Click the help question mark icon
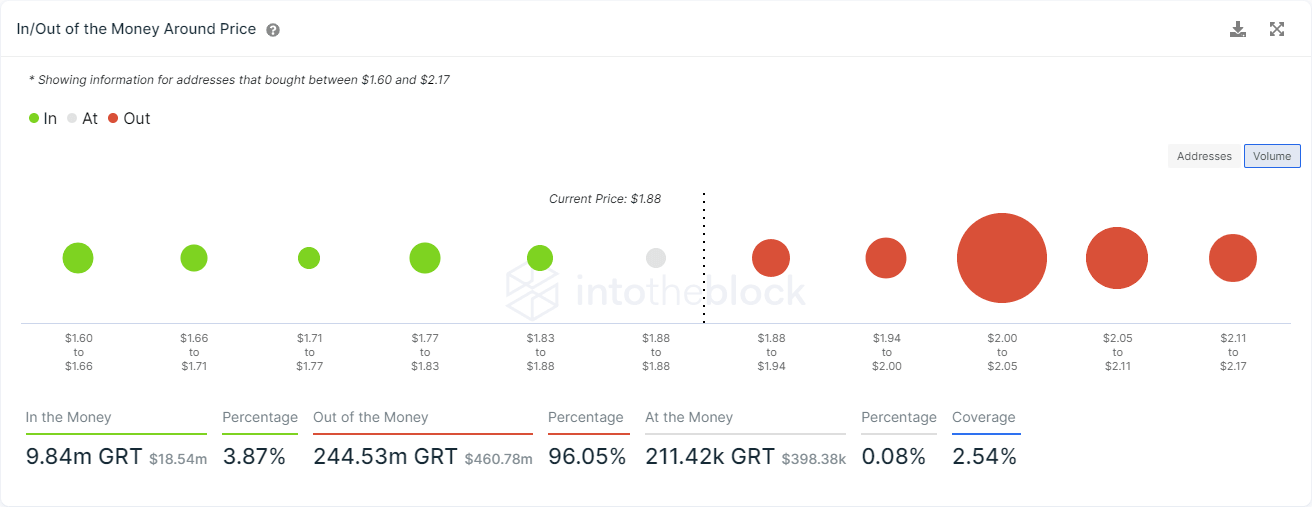 click(273, 30)
